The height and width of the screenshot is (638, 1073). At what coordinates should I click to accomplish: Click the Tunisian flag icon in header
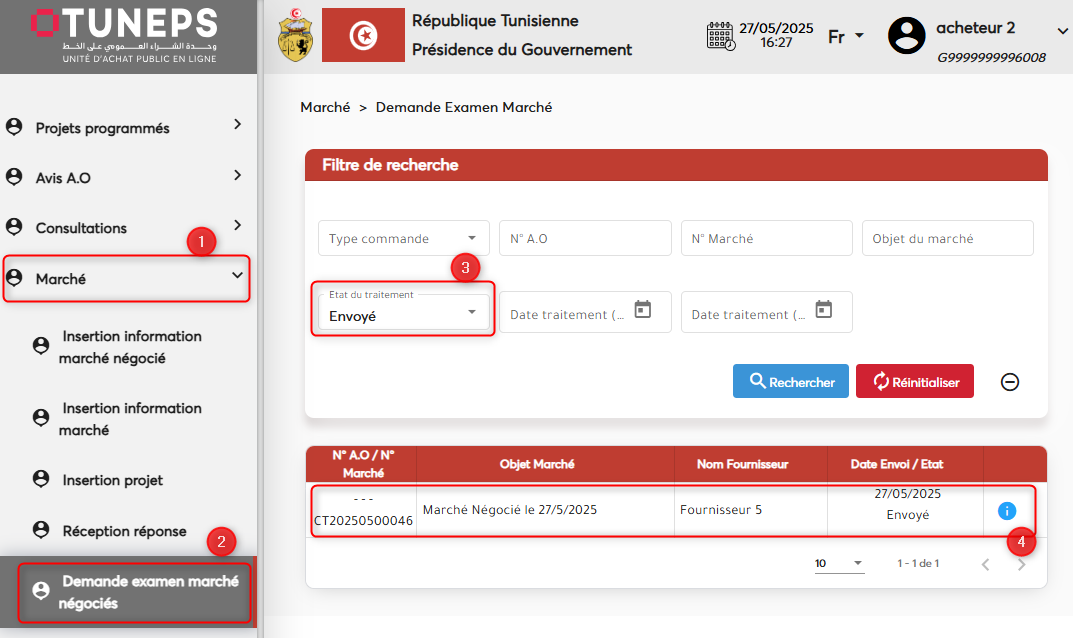point(363,36)
